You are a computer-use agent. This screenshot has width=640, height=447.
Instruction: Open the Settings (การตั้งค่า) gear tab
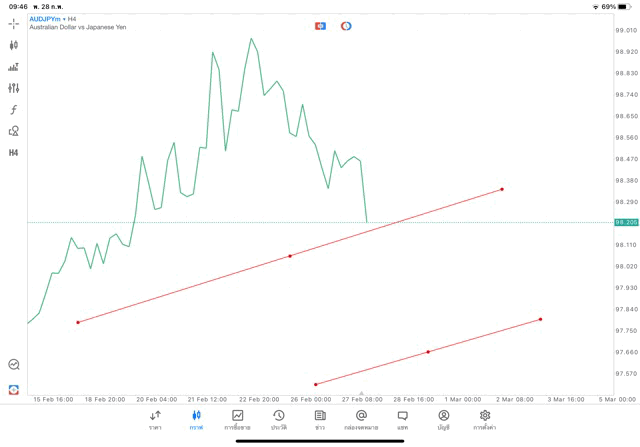485,419
